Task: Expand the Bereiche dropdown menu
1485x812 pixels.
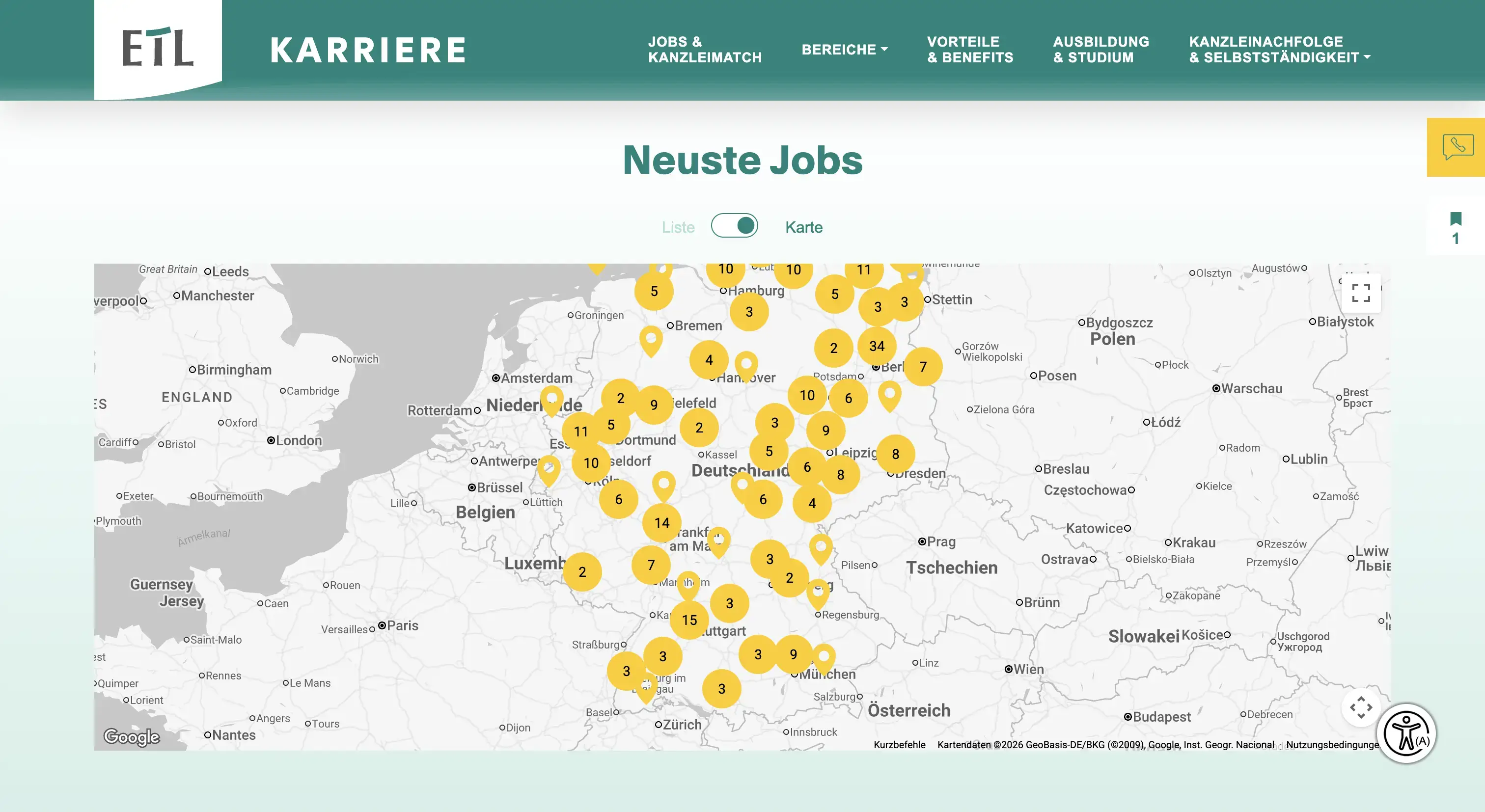Action: tap(844, 50)
